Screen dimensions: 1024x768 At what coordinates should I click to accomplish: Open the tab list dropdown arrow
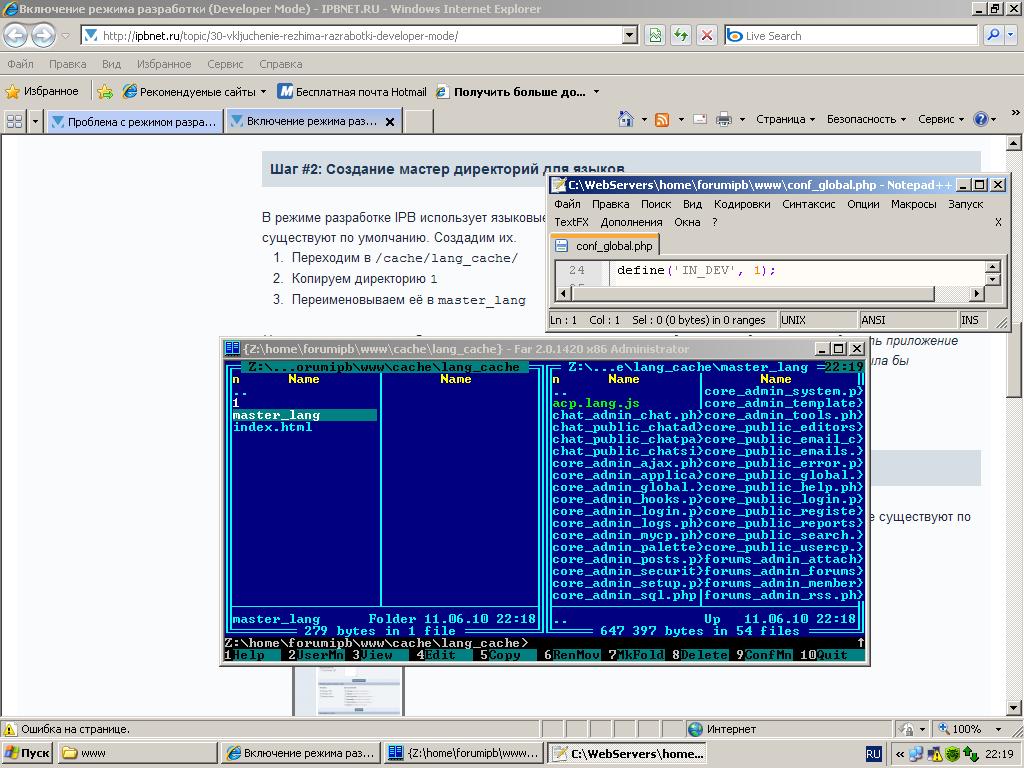[x=35, y=121]
